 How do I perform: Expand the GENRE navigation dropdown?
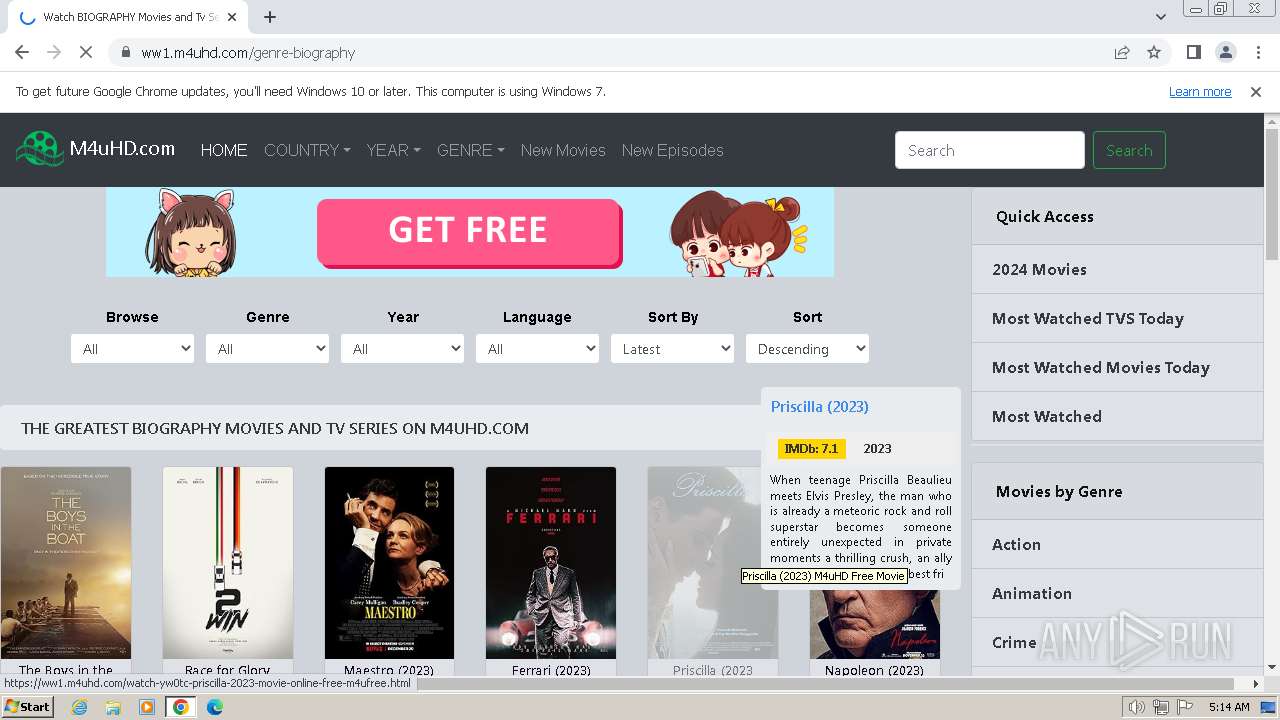coord(470,150)
